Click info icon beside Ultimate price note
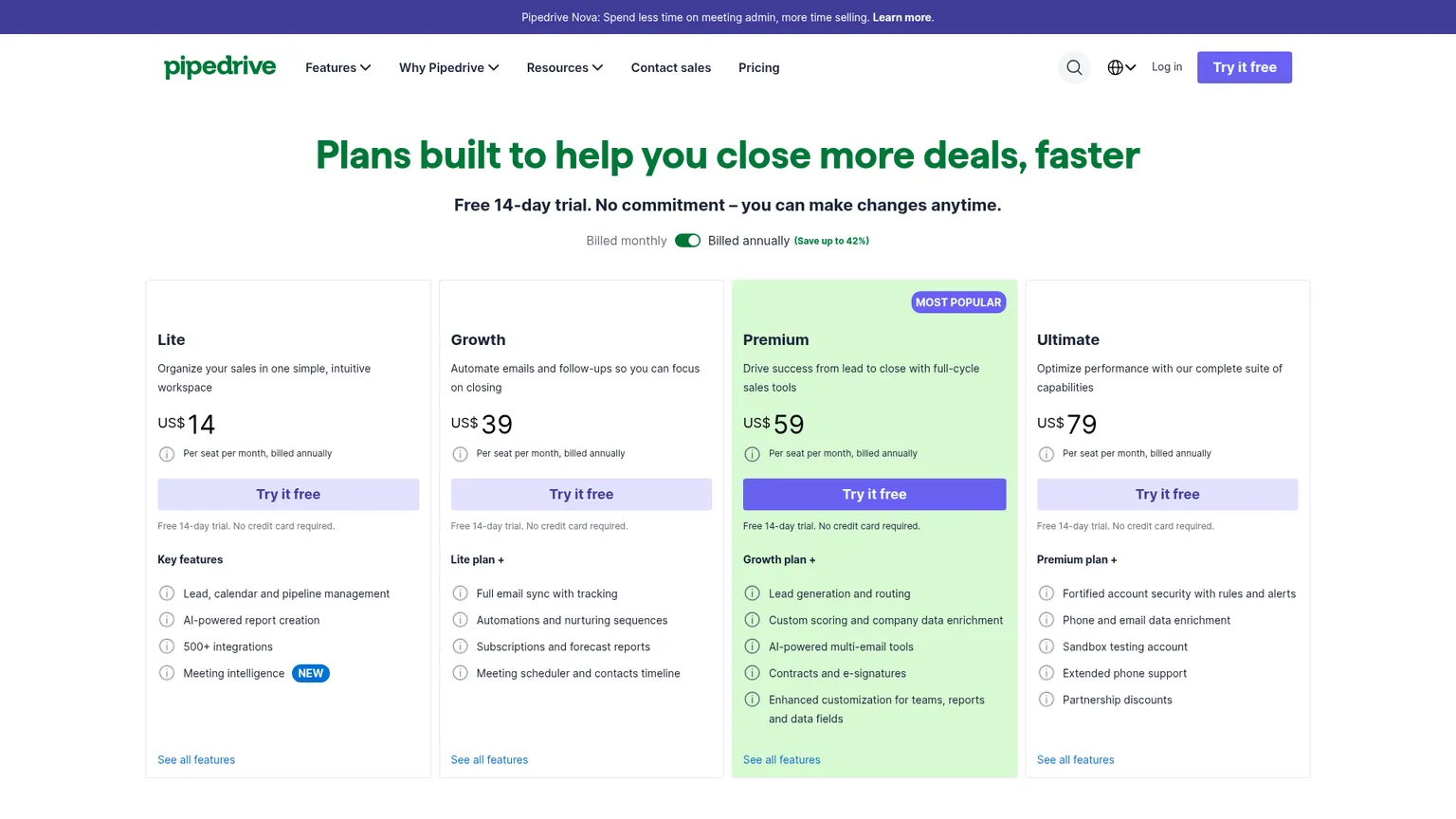 [x=1046, y=454]
